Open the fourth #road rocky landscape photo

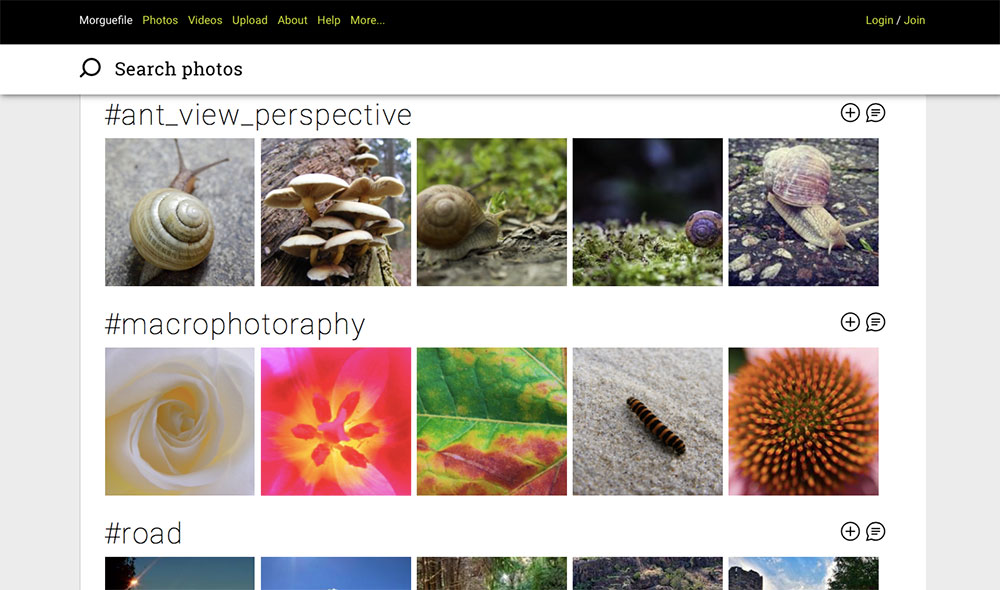pyautogui.click(x=647, y=573)
